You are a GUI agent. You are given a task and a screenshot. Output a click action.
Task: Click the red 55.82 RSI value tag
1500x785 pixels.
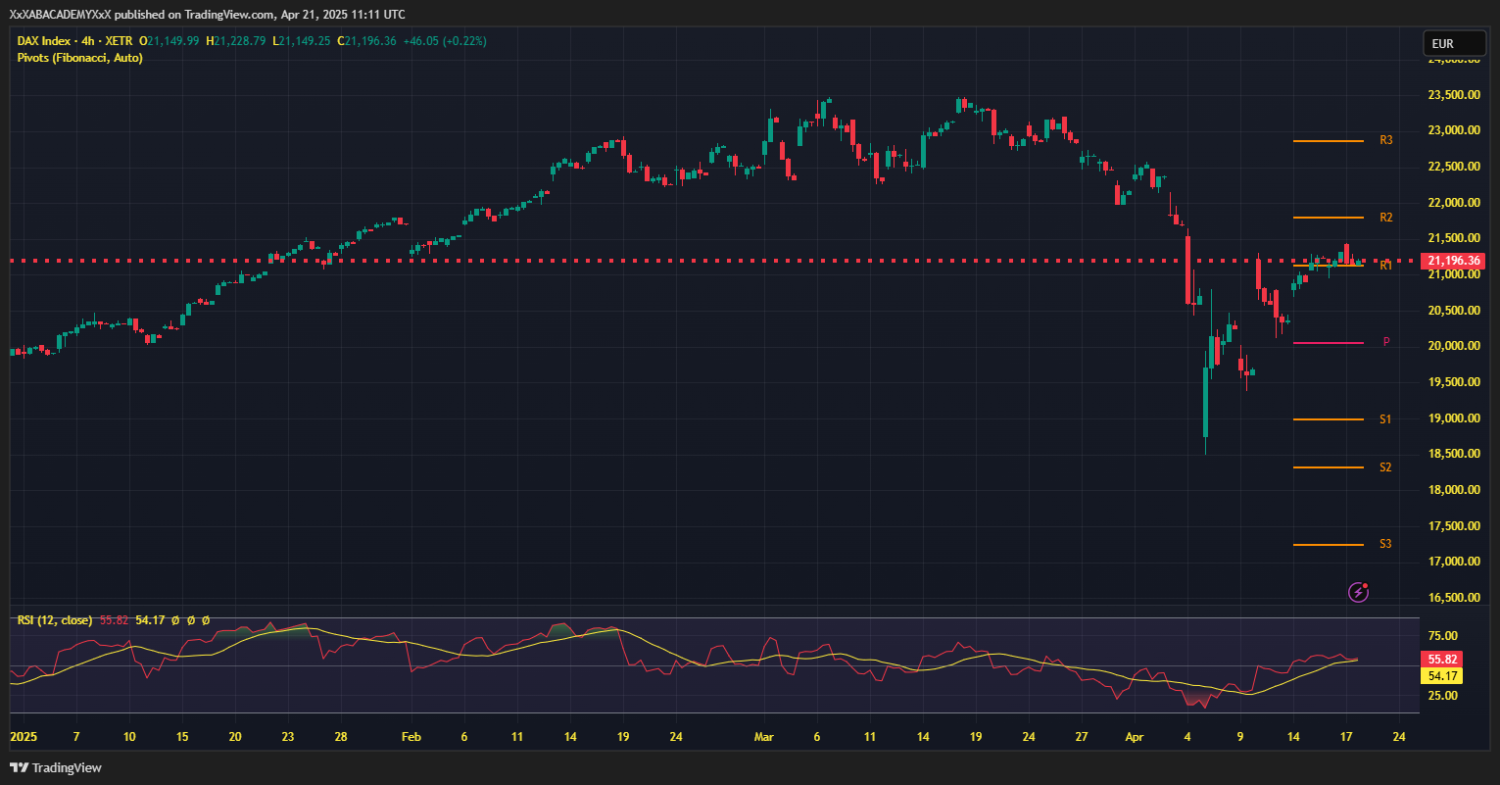coord(1440,660)
